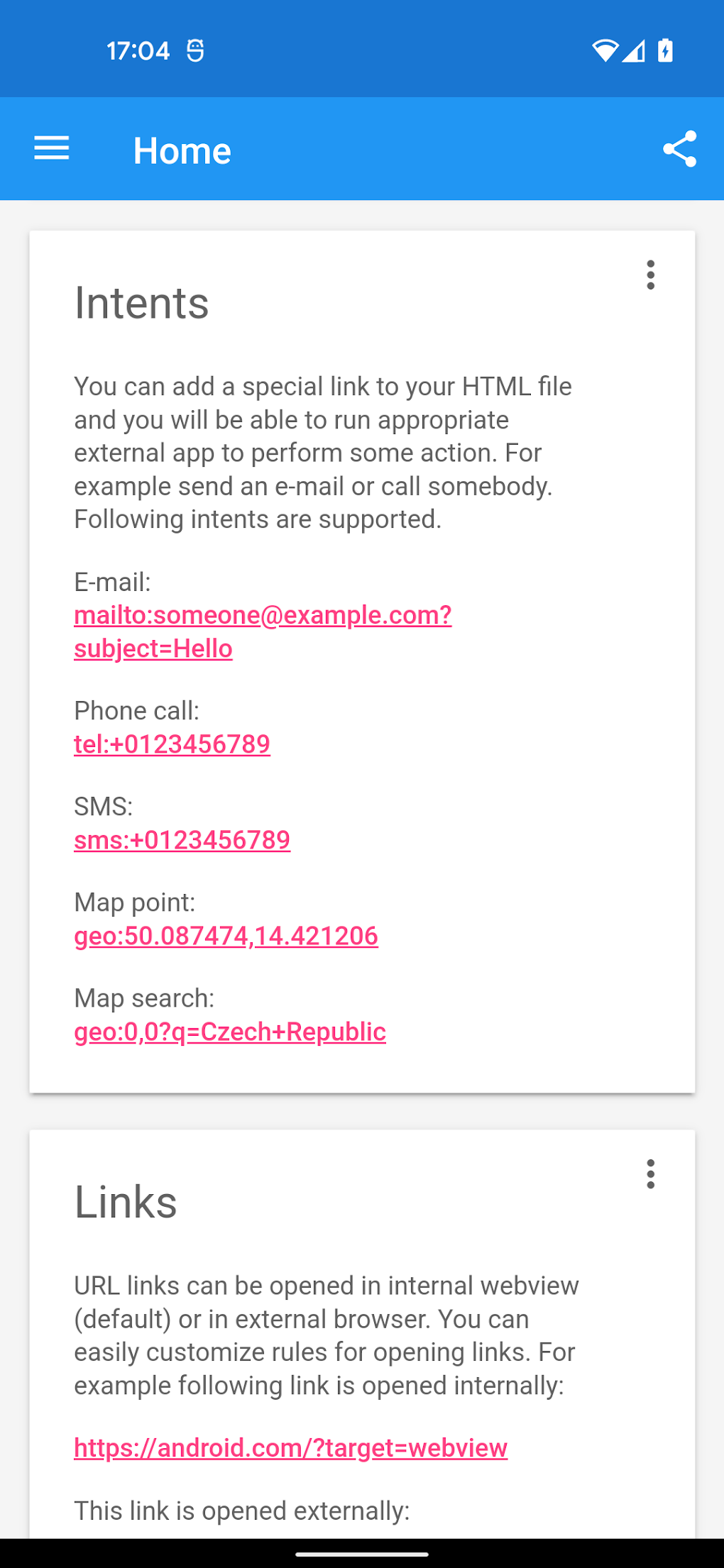Tap the clock showing 17:04
Screen dimensions: 724x1568
(x=139, y=50)
